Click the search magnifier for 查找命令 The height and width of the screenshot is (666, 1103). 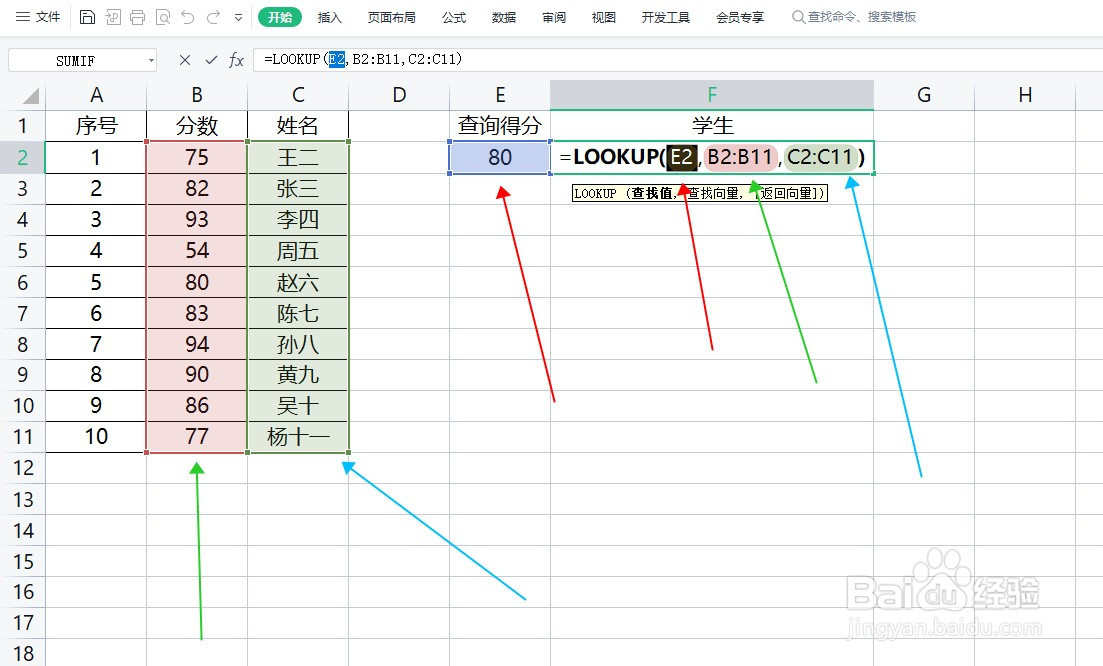[x=797, y=16]
